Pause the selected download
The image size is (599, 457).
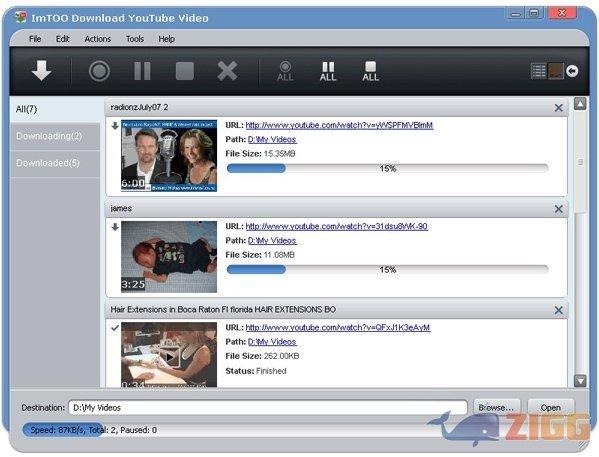pyautogui.click(x=142, y=71)
